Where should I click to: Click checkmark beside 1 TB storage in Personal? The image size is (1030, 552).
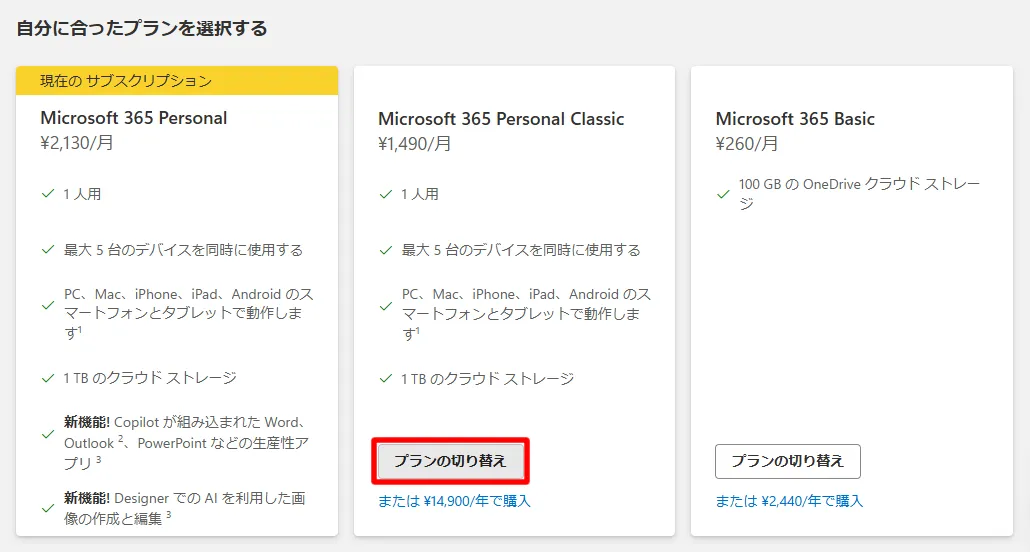click(x=48, y=378)
